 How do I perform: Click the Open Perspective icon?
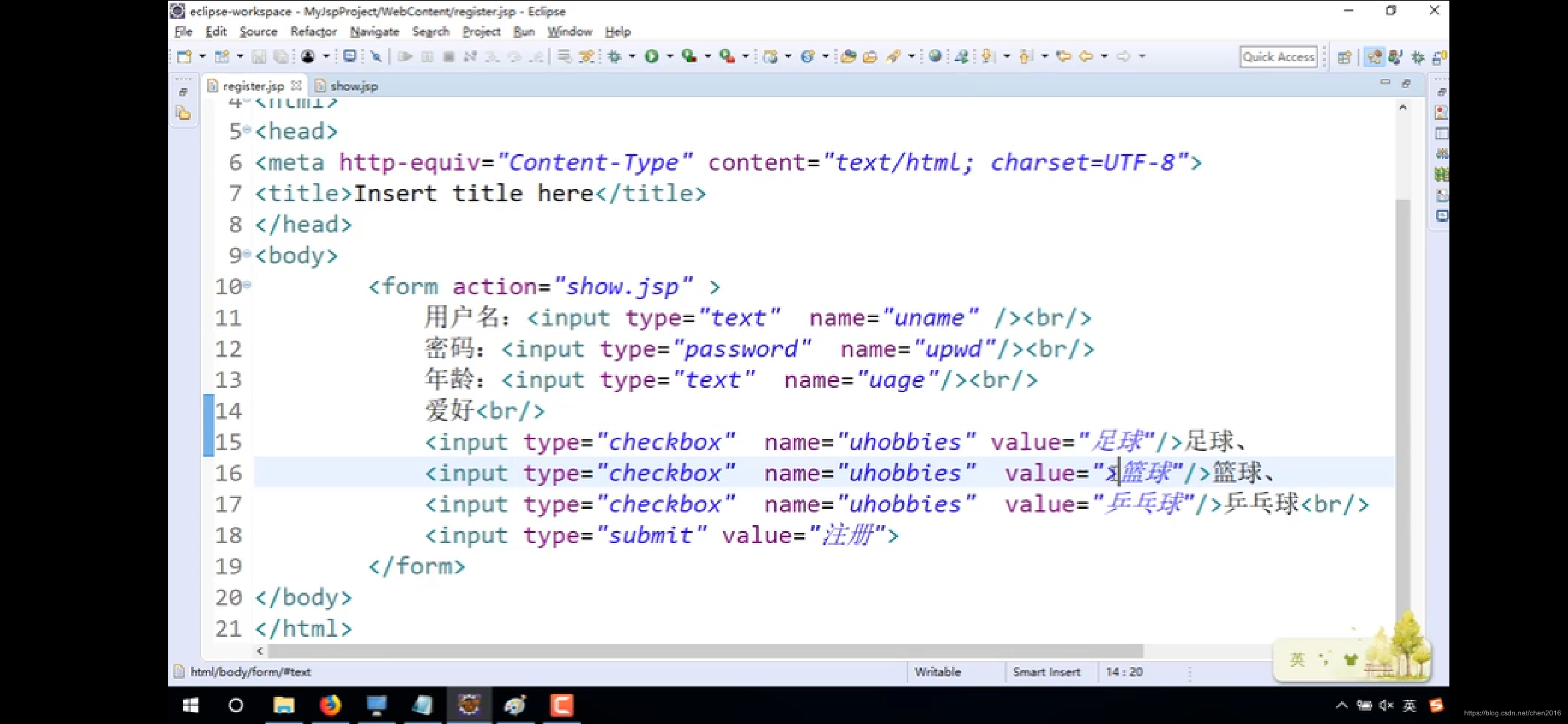click(1344, 58)
